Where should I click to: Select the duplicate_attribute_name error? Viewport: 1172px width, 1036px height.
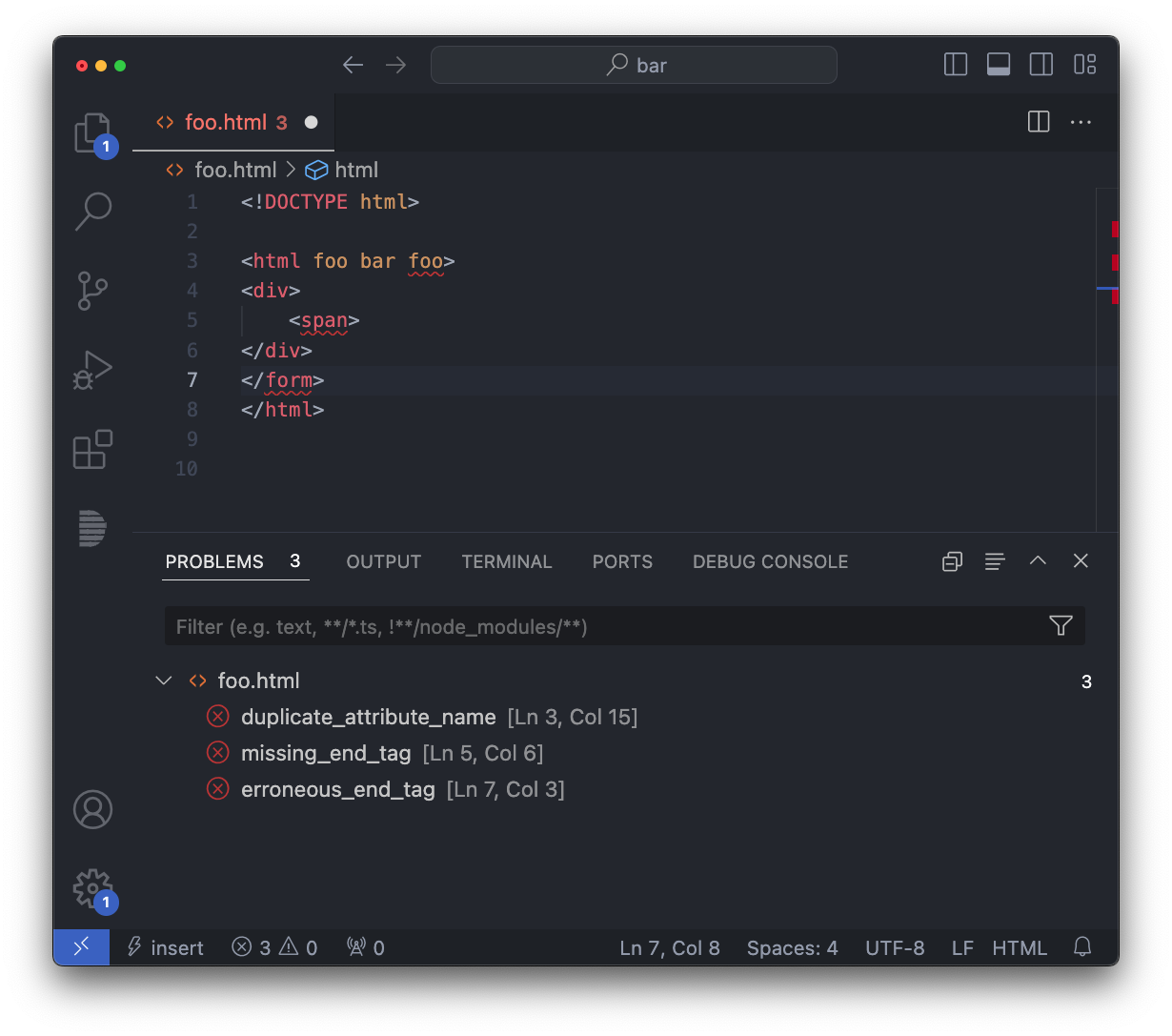(624, 717)
